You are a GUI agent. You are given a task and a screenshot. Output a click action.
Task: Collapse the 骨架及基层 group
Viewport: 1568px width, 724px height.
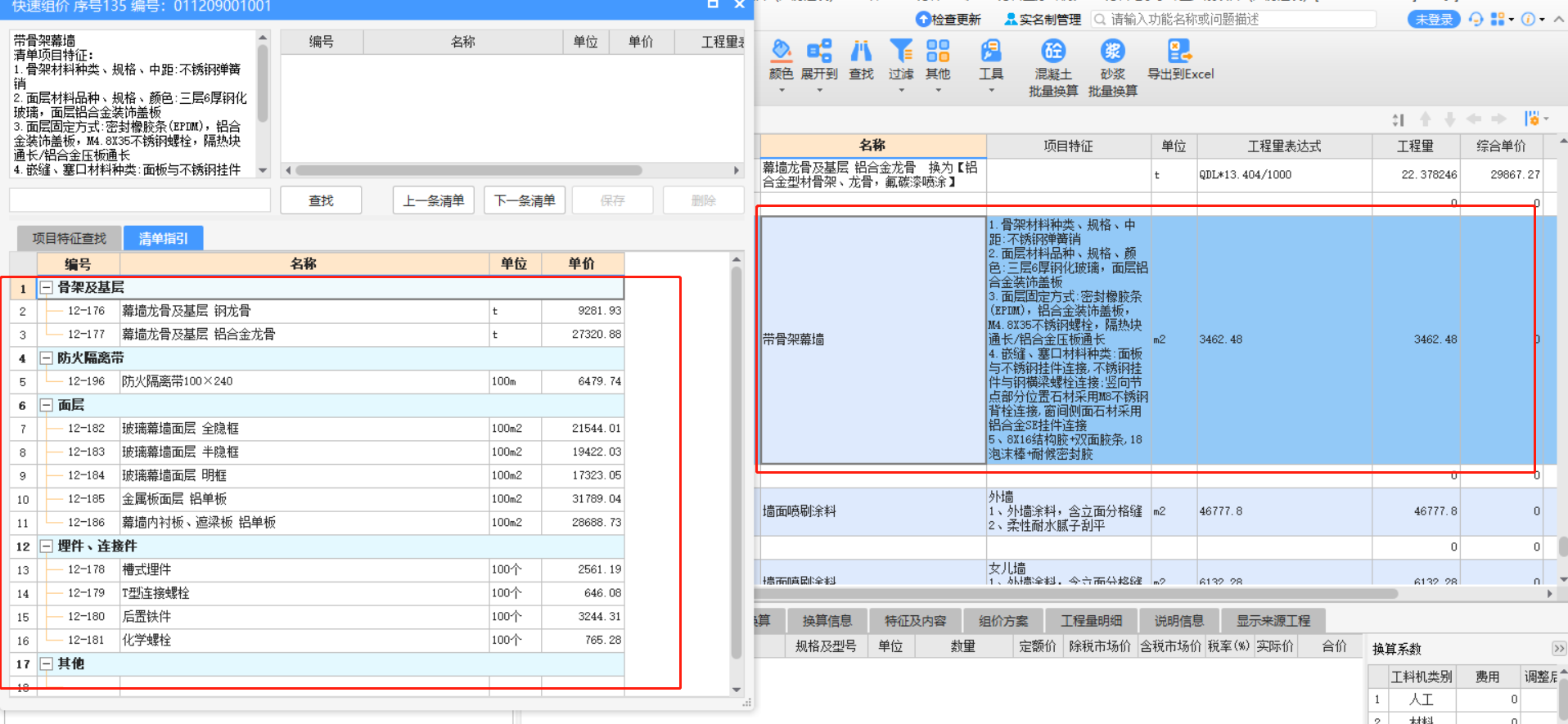(47, 287)
